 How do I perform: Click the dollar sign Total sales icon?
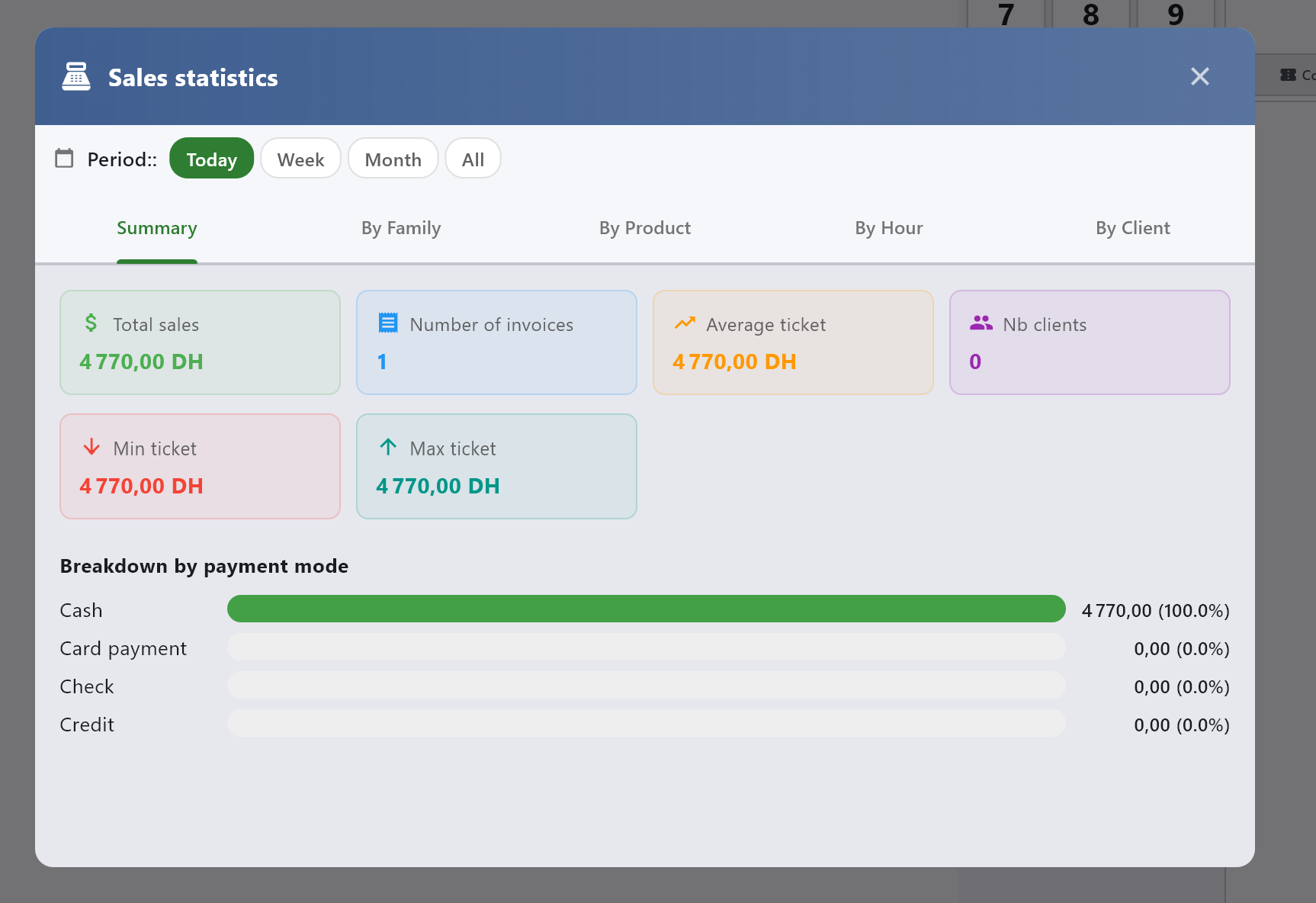91,323
